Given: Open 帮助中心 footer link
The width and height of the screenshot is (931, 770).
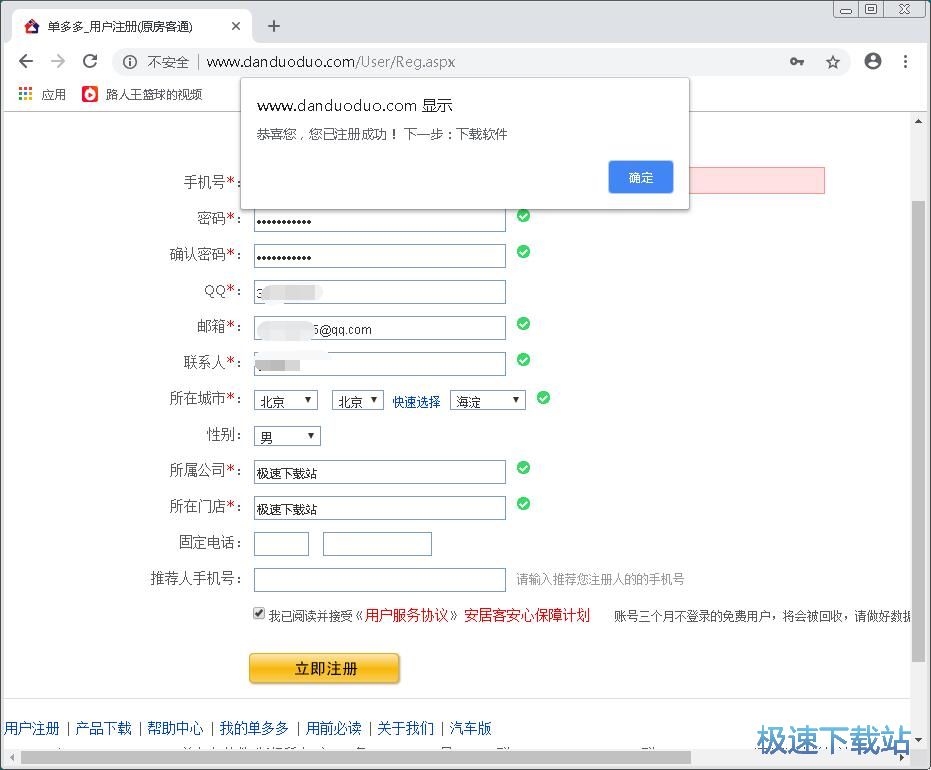Looking at the screenshot, I should click(x=175, y=728).
